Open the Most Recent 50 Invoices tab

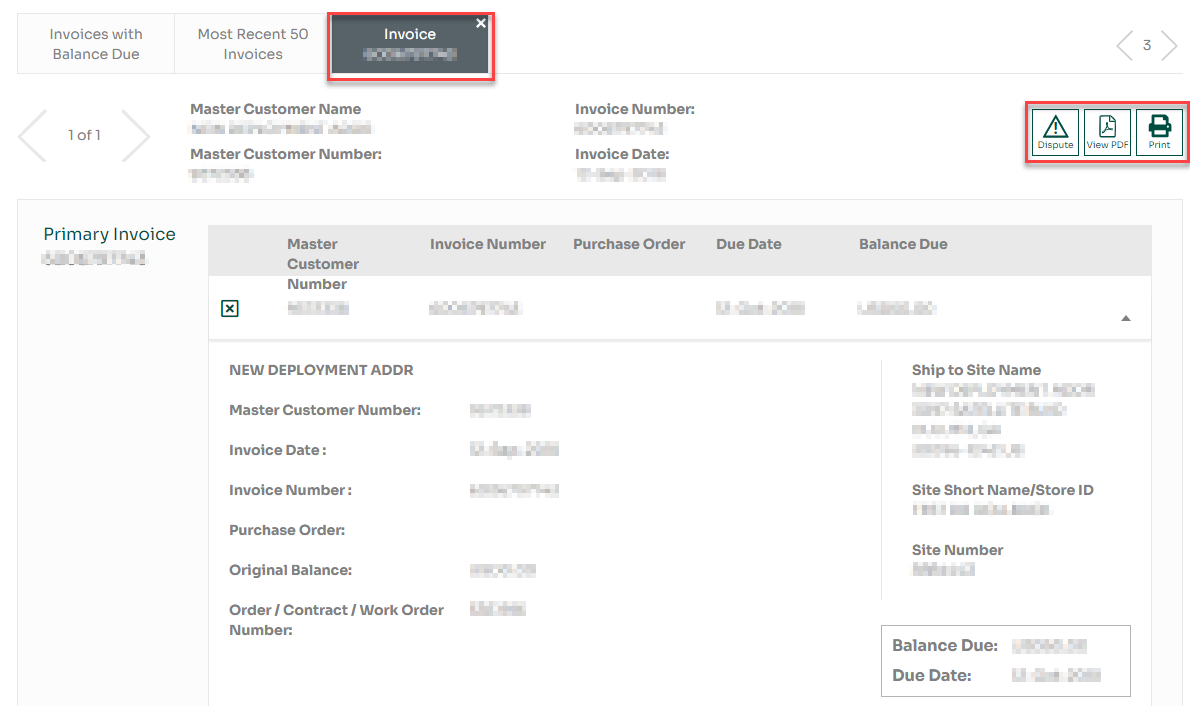251,43
